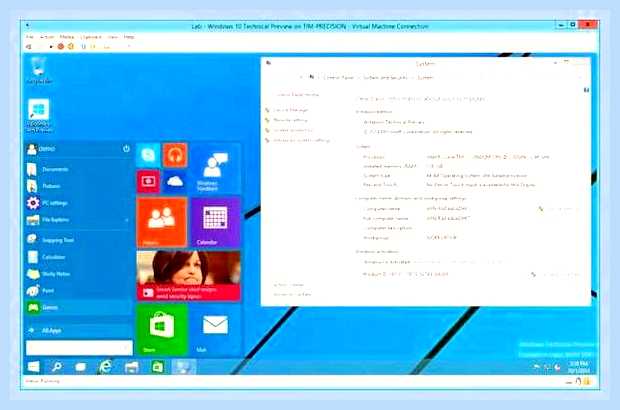Click the help icon in System window
Viewport: 620px width, 410px height.
[x=586, y=90]
